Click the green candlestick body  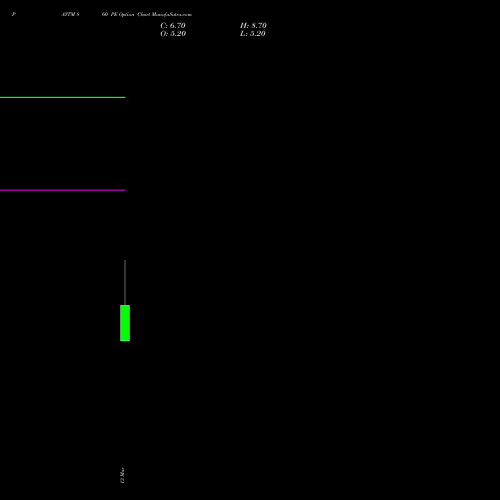point(125,323)
